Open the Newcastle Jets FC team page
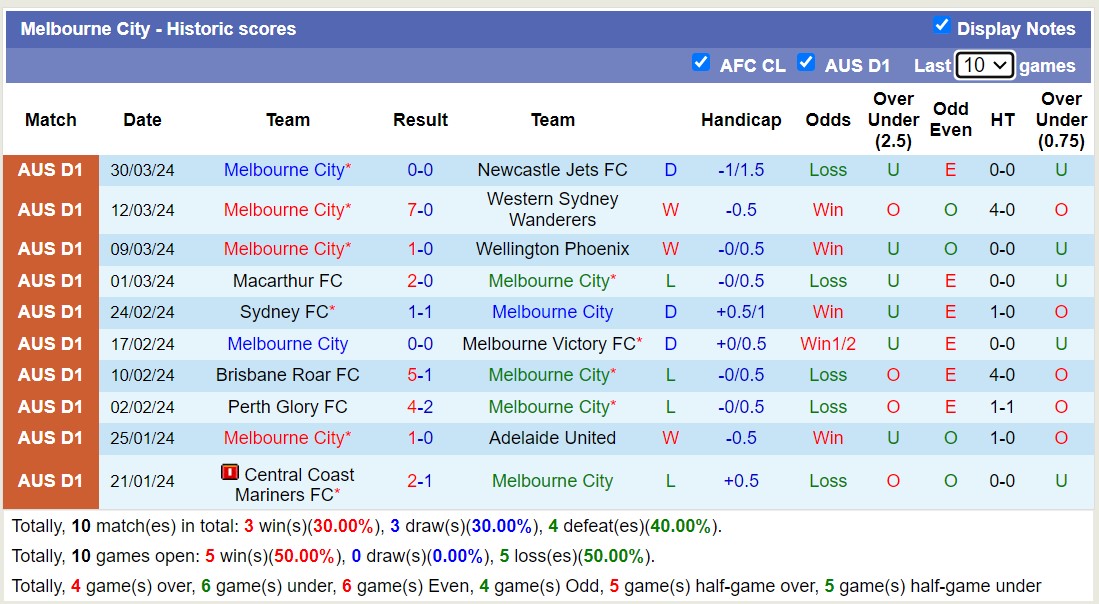 [552, 170]
